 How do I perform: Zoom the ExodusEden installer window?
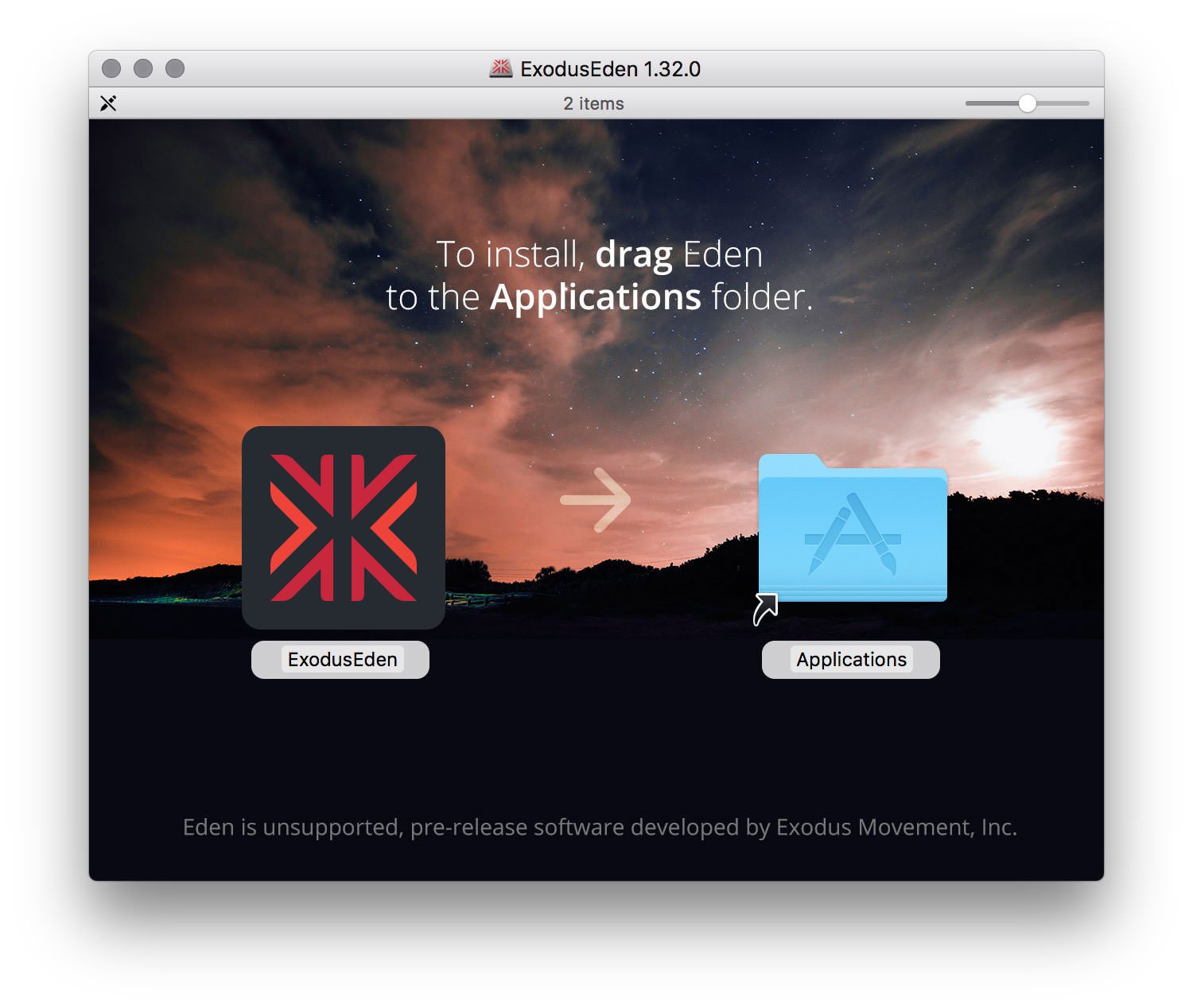pos(175,68)
